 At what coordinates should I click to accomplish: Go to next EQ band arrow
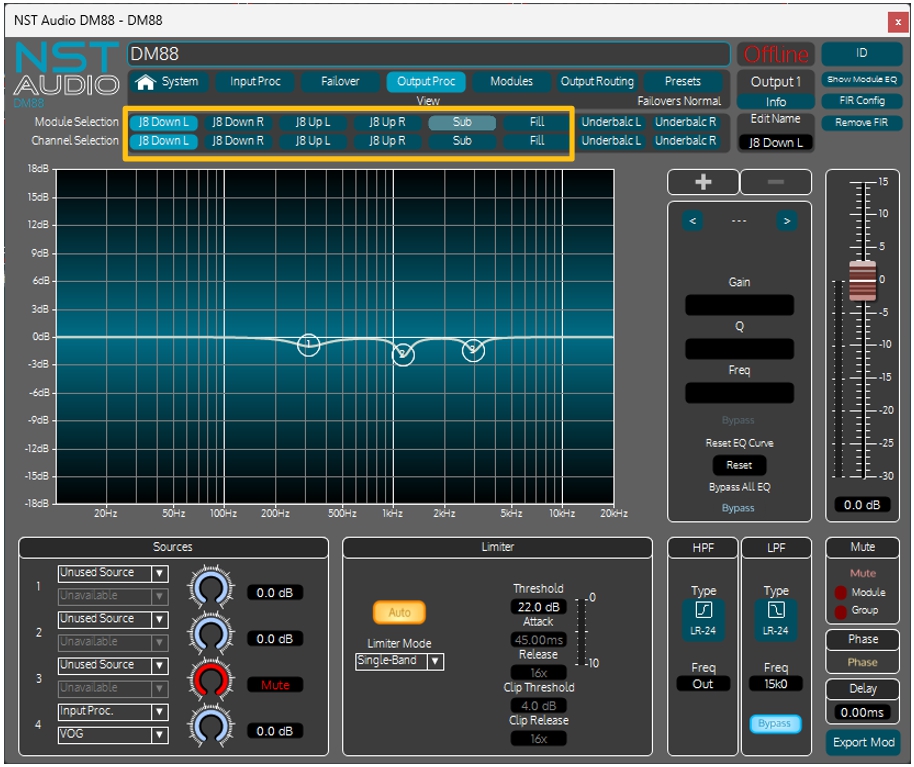click(x=787, y=221)
